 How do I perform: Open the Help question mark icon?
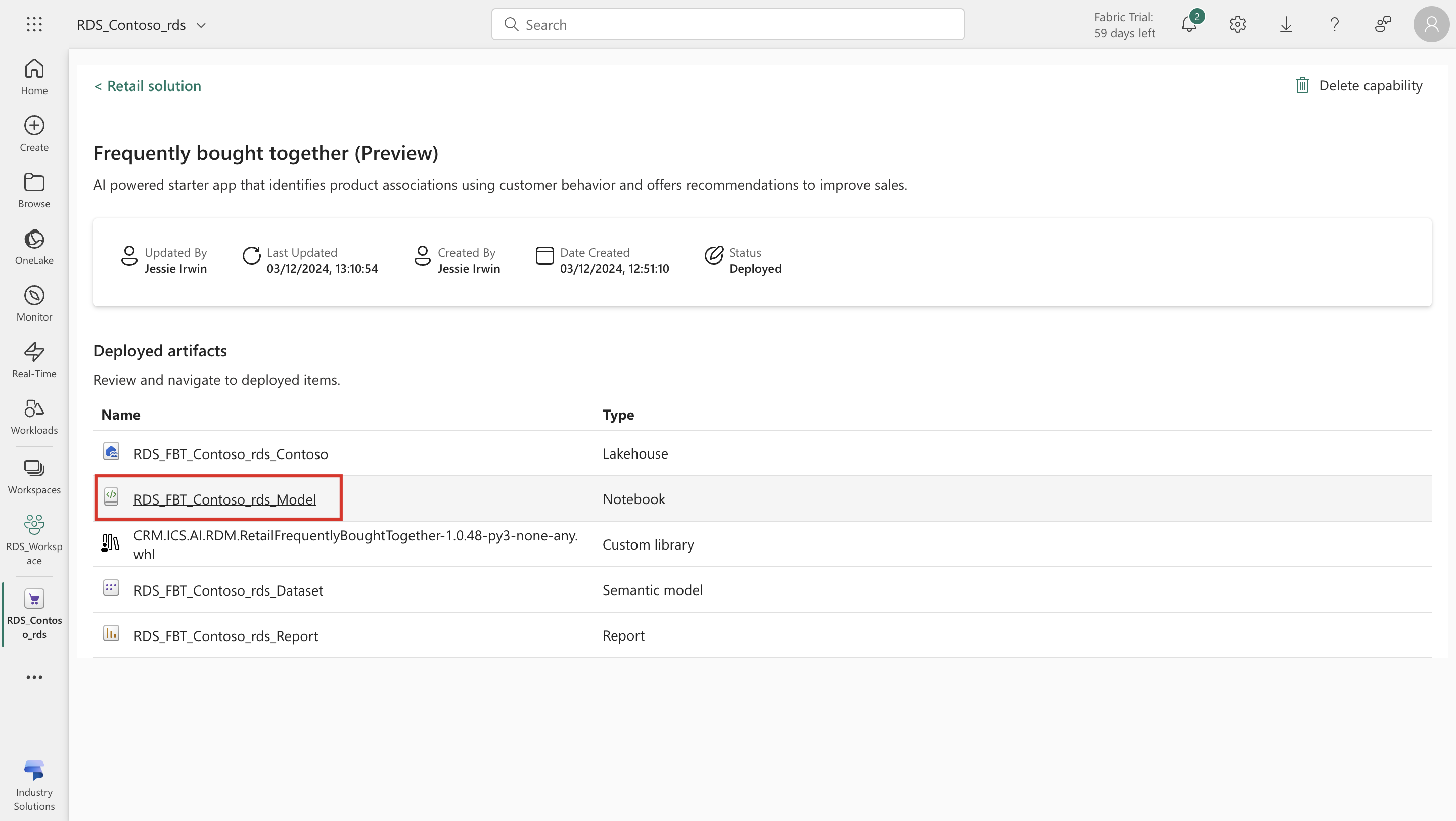click(x=1335, y=24)
